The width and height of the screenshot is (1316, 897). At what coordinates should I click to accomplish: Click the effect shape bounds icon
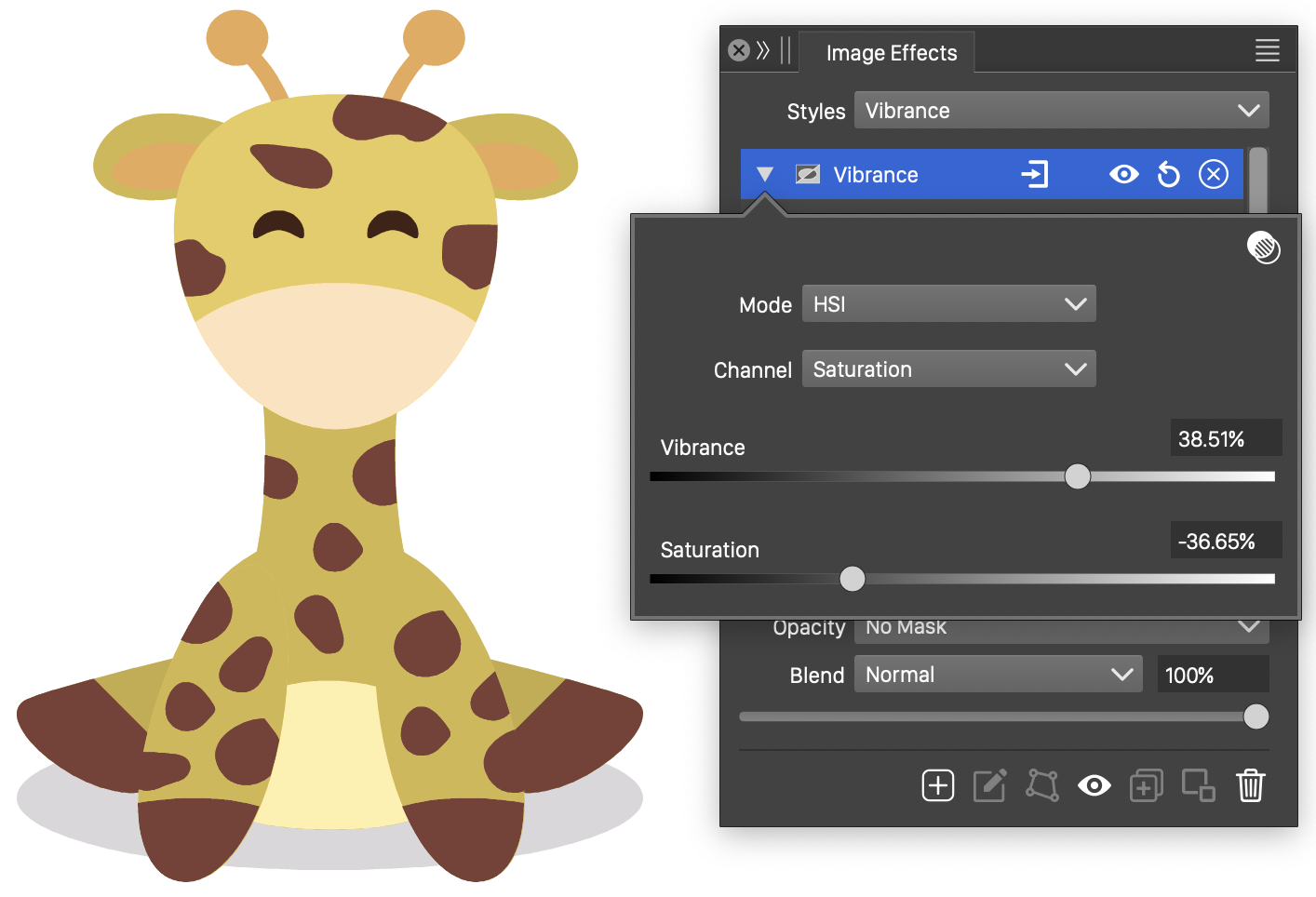pos(1041,785)
